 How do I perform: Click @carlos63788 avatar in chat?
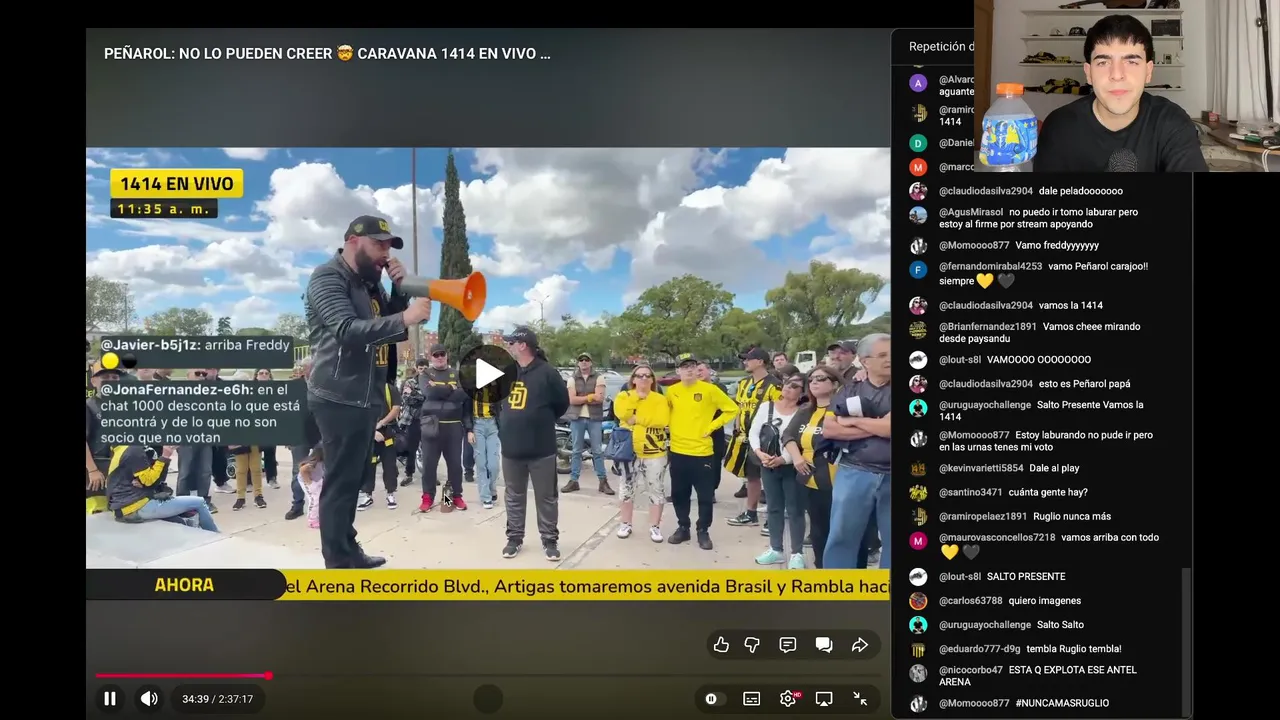pos(918,601)
